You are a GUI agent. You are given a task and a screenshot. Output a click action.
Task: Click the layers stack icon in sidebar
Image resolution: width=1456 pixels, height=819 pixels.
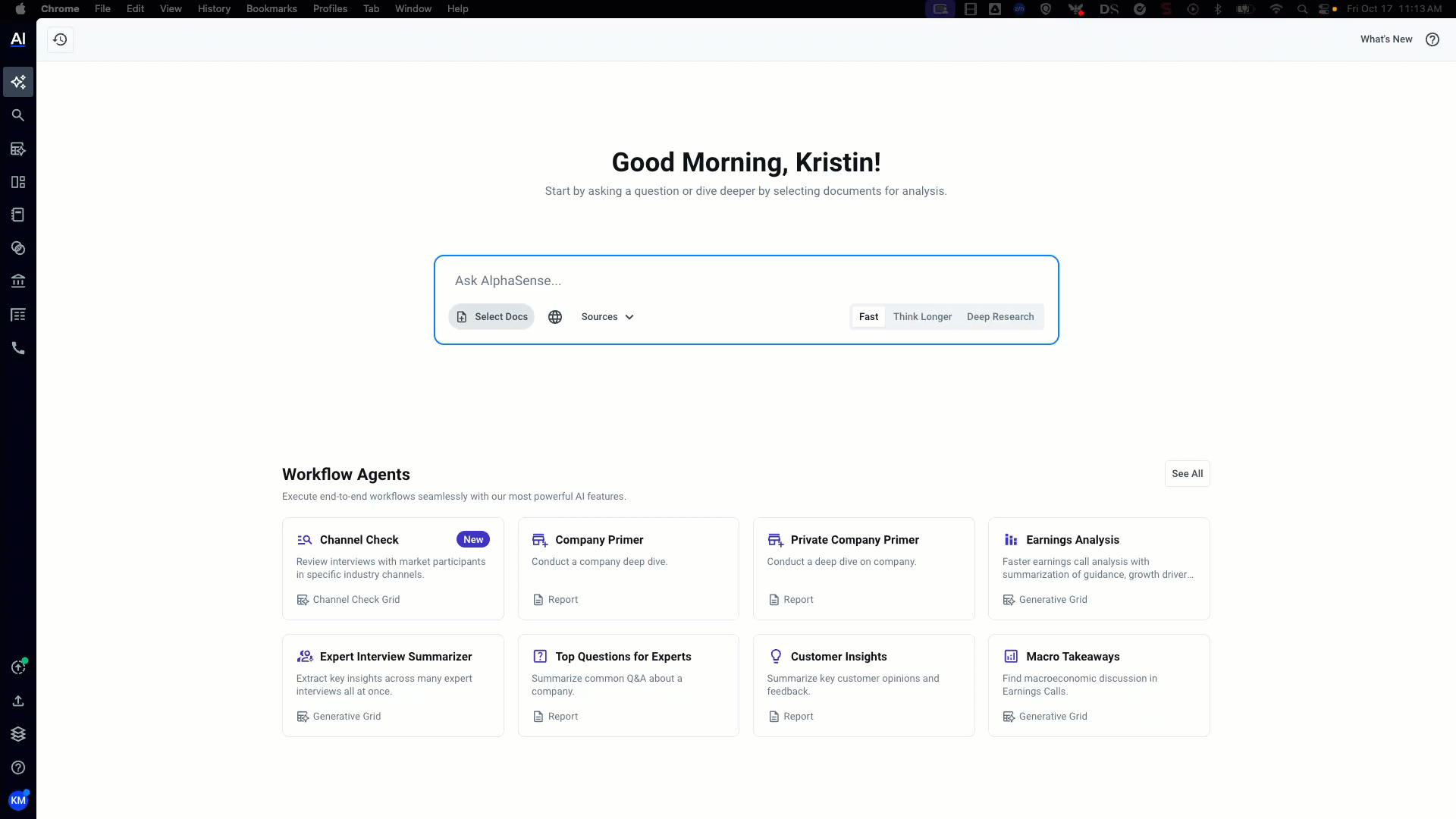(18, 734)
